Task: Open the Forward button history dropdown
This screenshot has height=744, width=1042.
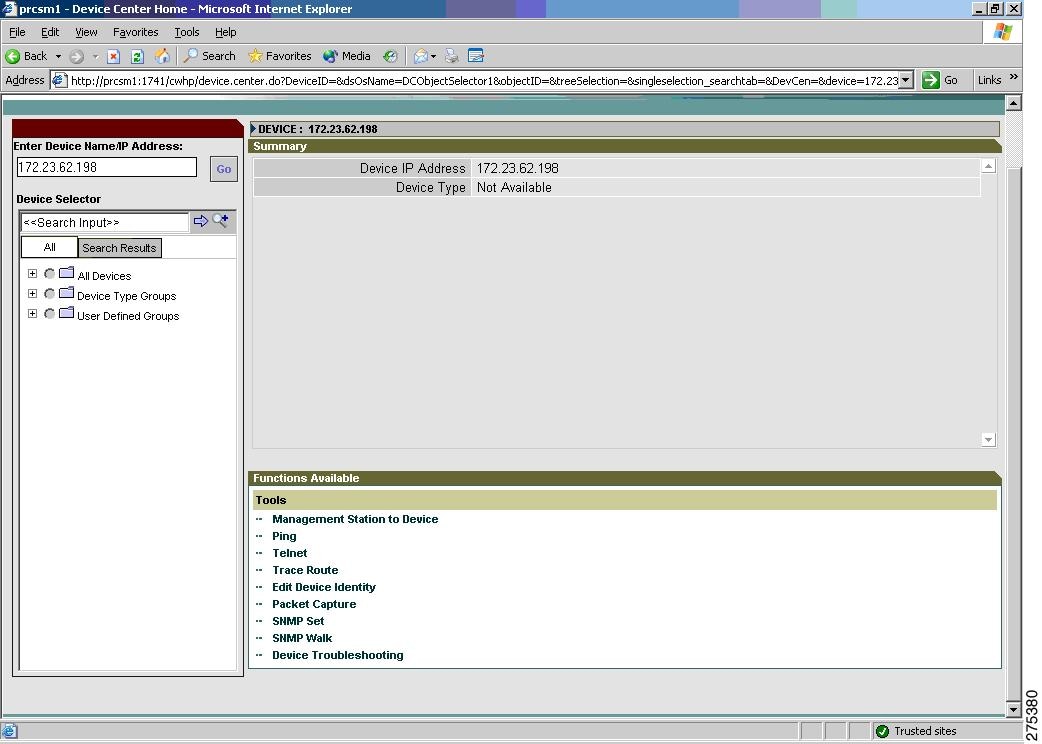Action: click(x=95, y=56)
